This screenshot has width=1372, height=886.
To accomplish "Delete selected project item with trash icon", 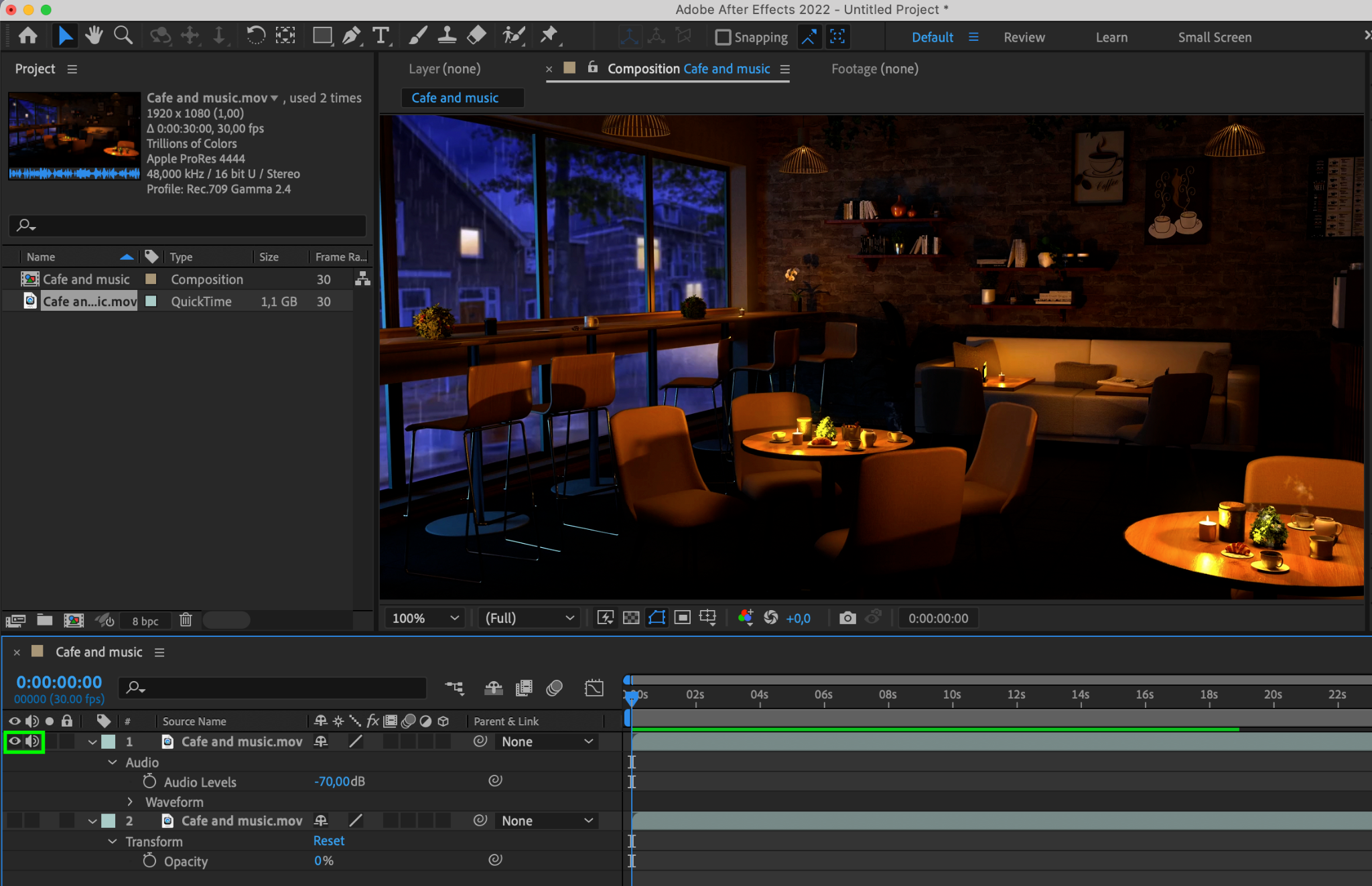I will tap(186, 621).
